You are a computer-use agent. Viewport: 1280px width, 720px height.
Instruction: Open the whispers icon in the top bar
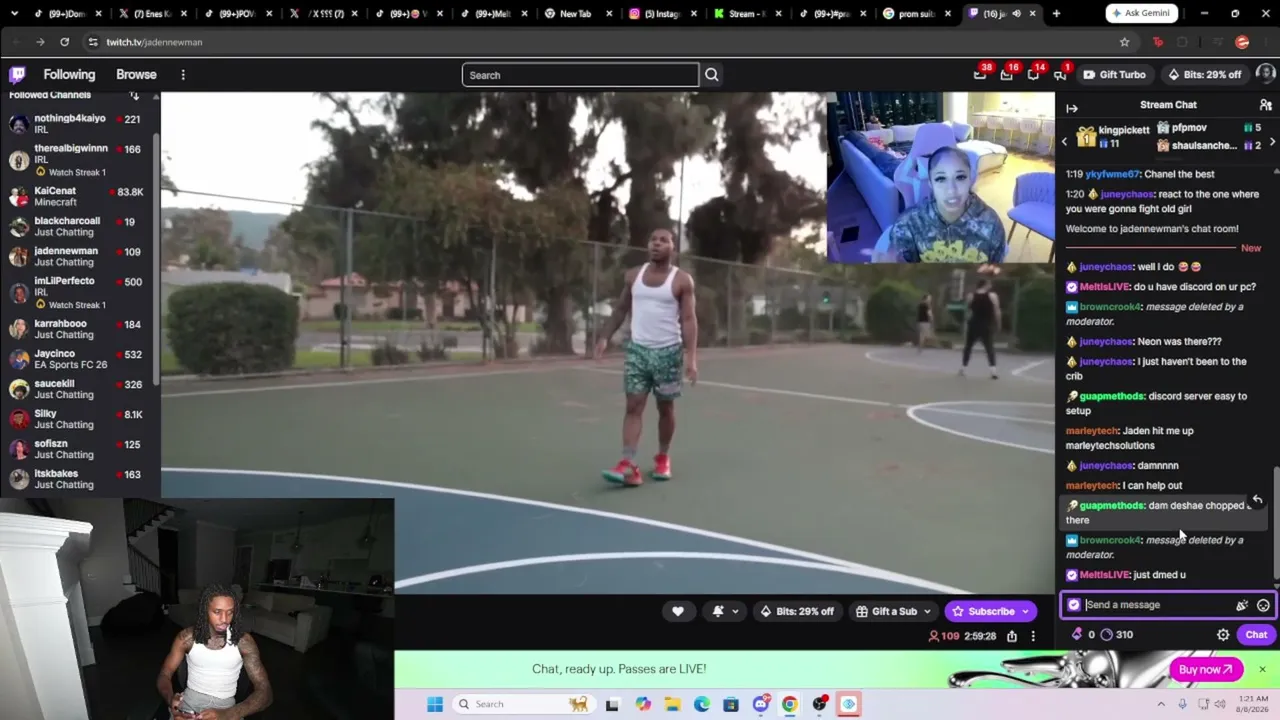tap(1060, 75)
